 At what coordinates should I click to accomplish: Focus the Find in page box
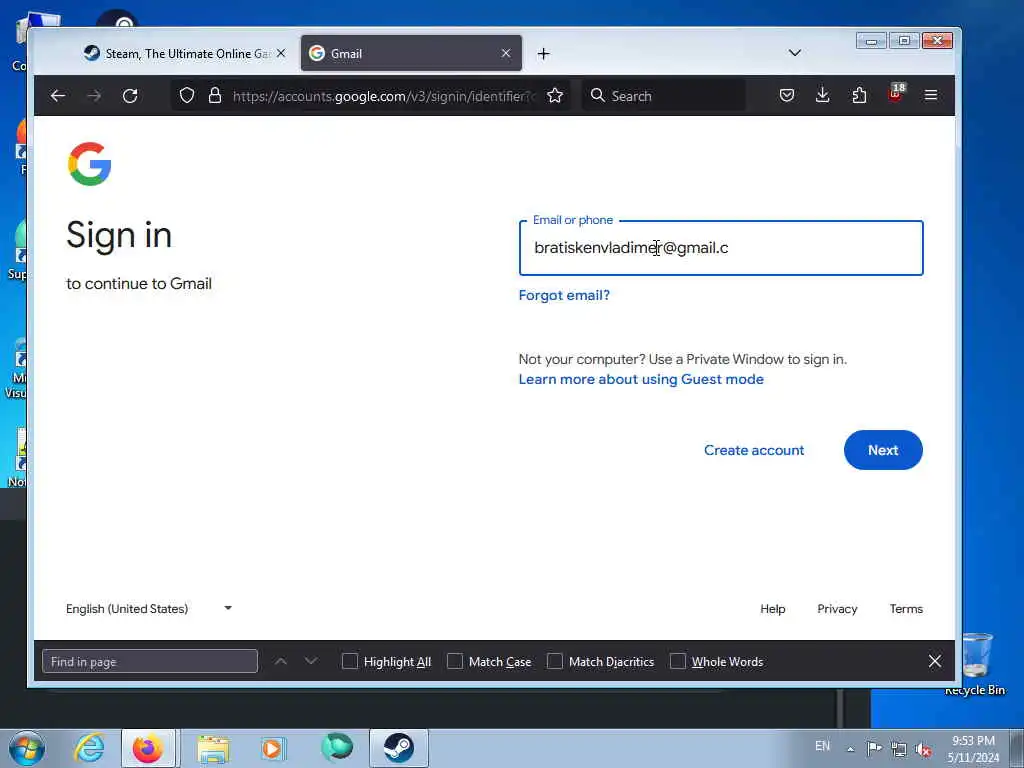pos(150,661)
